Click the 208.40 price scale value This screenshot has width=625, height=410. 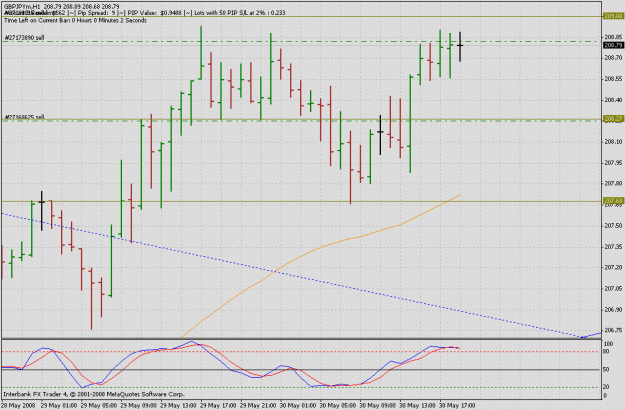[613, 100]
